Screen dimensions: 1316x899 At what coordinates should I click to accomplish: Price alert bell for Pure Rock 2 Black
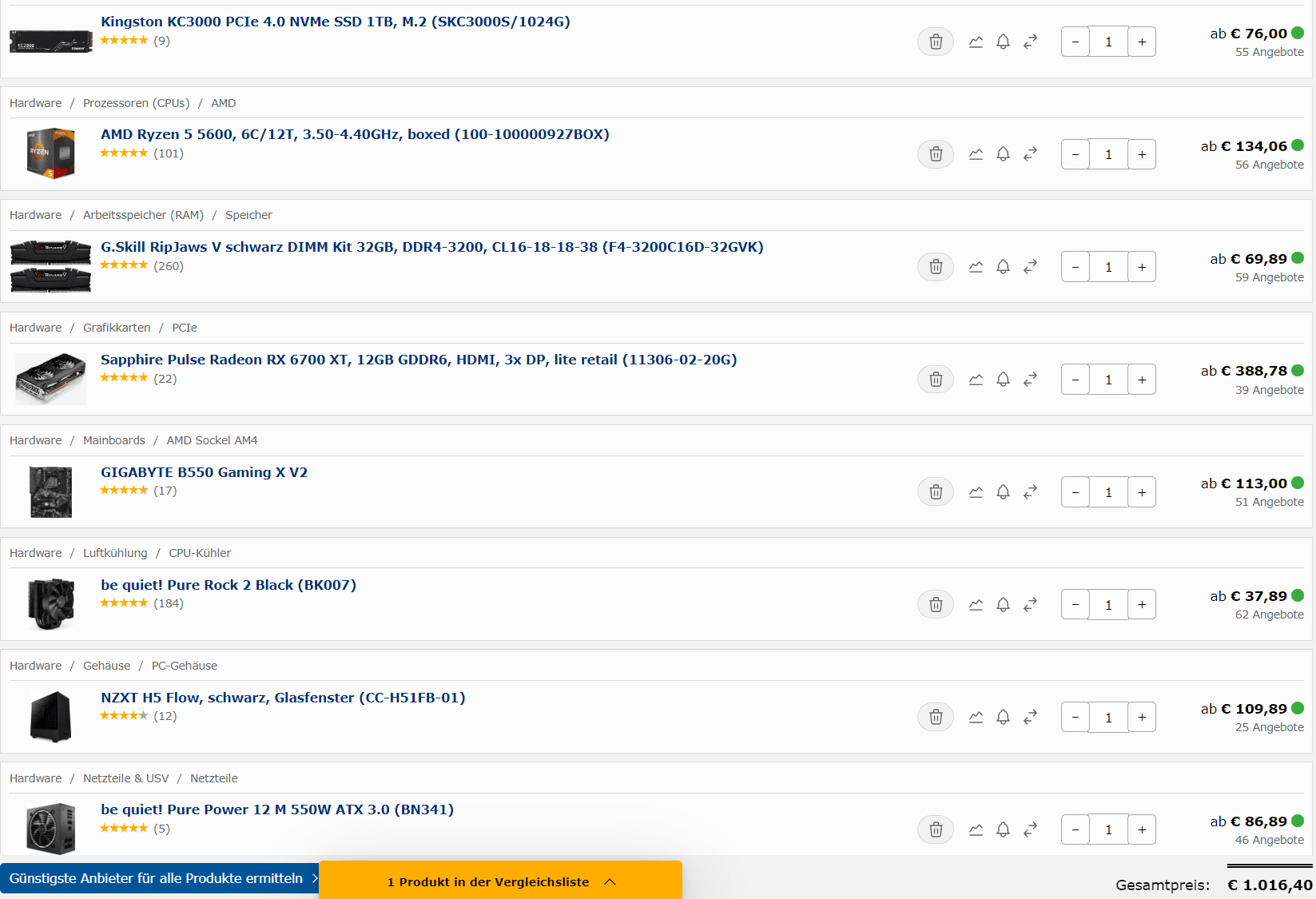pyautogui.click(x=1003, y=605)
